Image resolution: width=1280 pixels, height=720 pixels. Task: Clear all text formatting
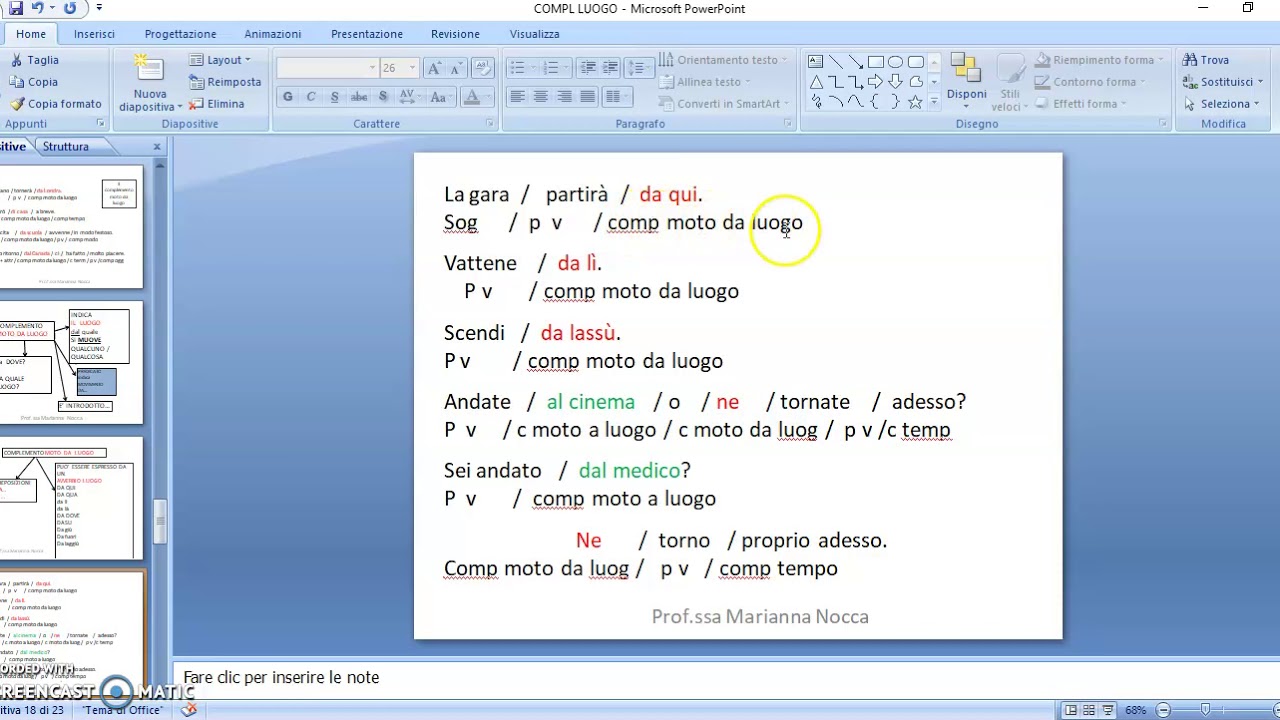click(x=483, y=68)
